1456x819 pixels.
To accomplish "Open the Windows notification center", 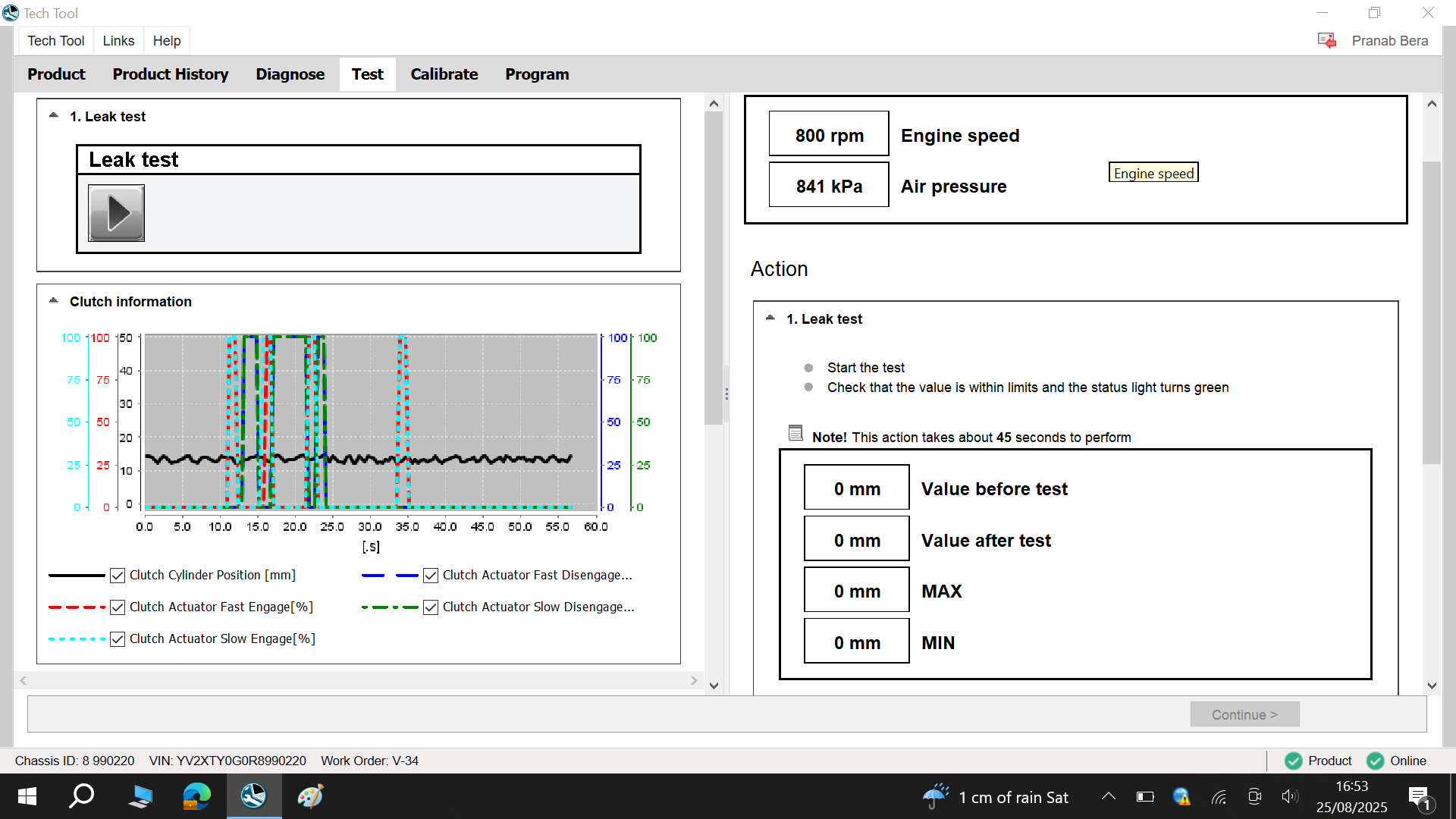I will [x=1419, y=798].
